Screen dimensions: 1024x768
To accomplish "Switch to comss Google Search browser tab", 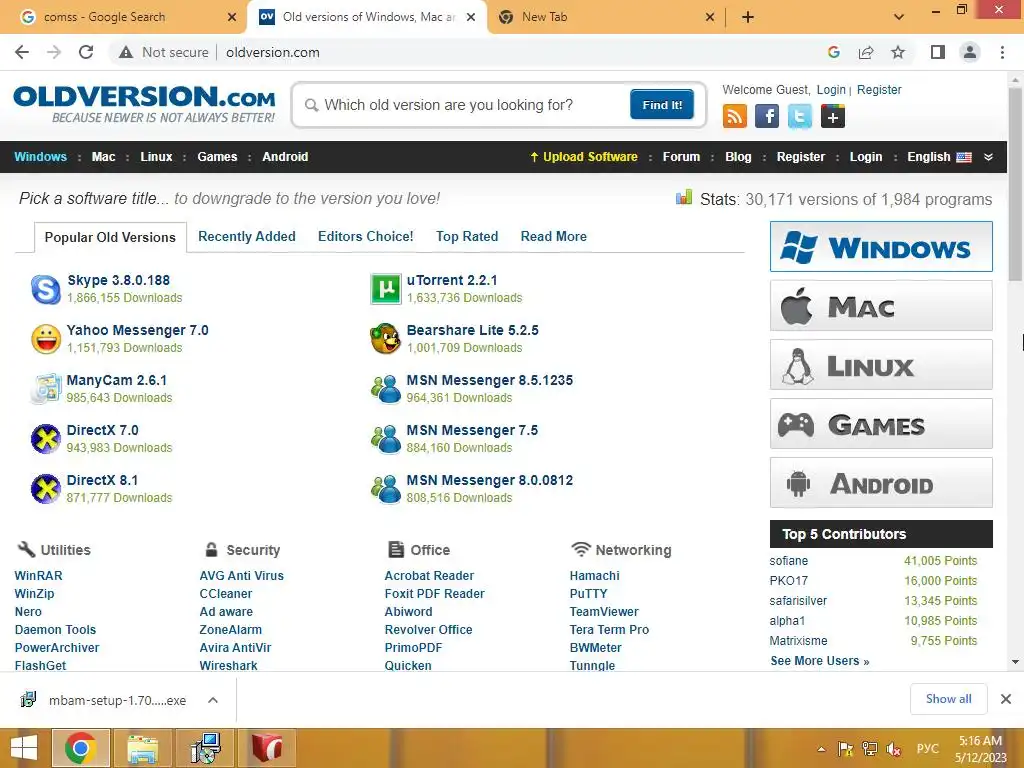I will point(123,17).
